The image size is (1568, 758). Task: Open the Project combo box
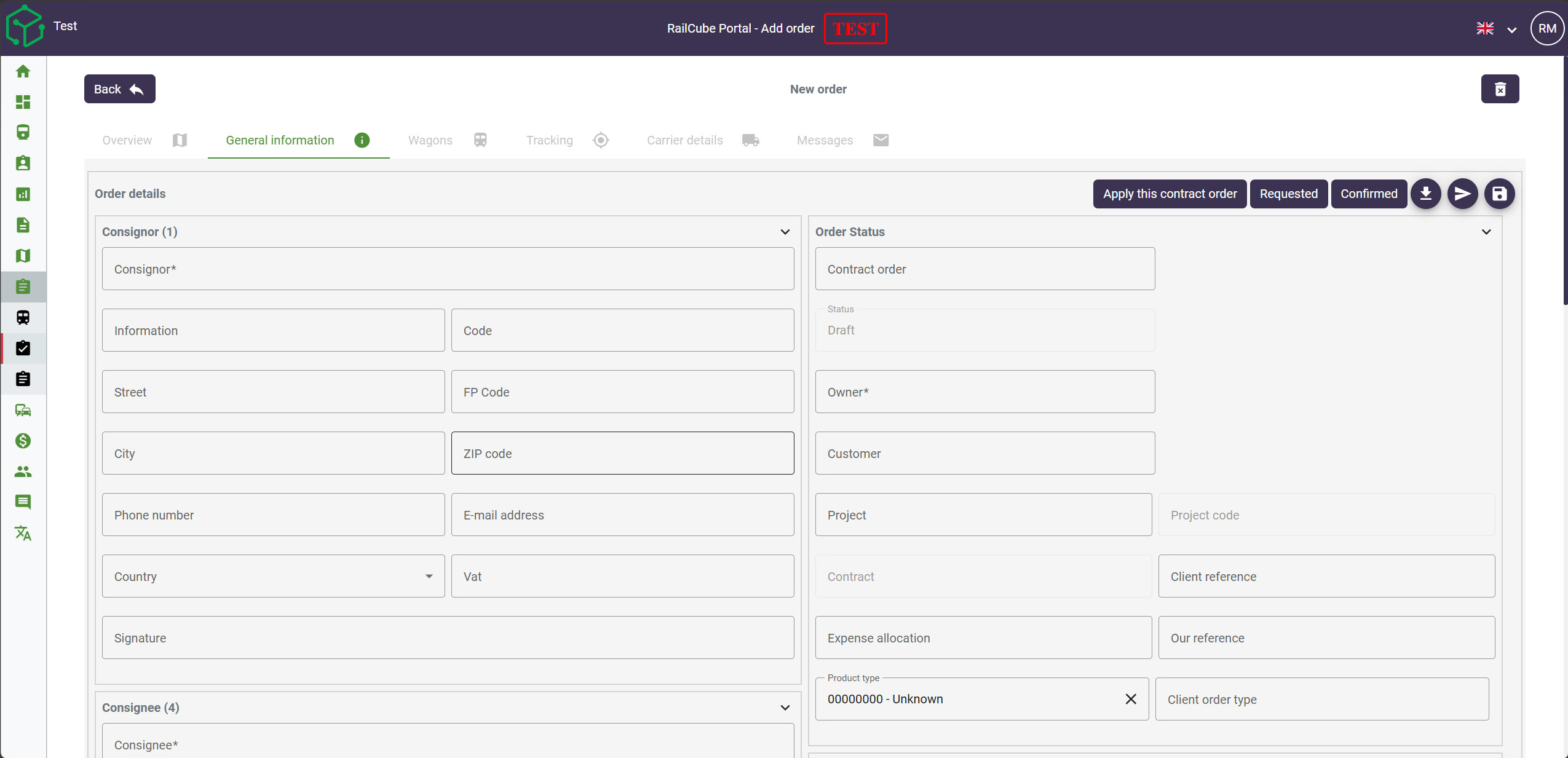pyautogui.click(x=983, y=515)
